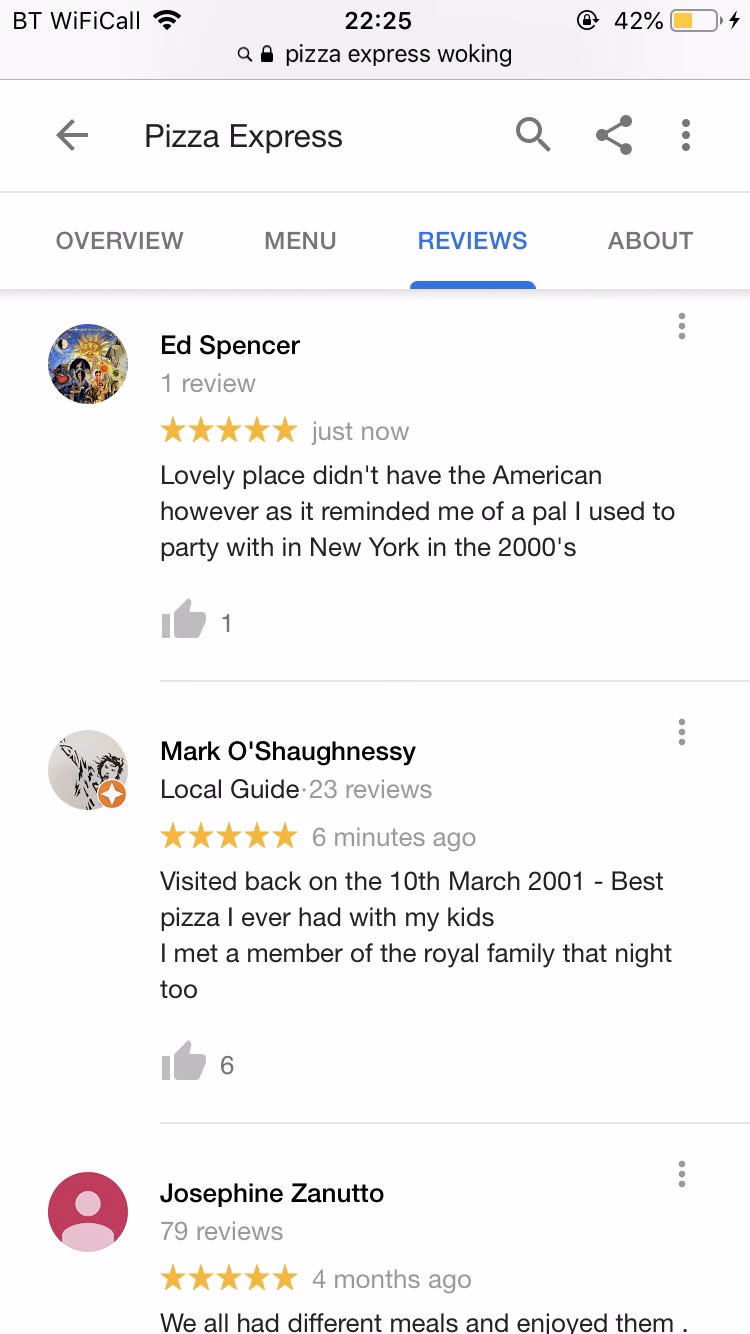
Task: Tap Josephine Zanutto's star rating
Action: pos(228,1277)
